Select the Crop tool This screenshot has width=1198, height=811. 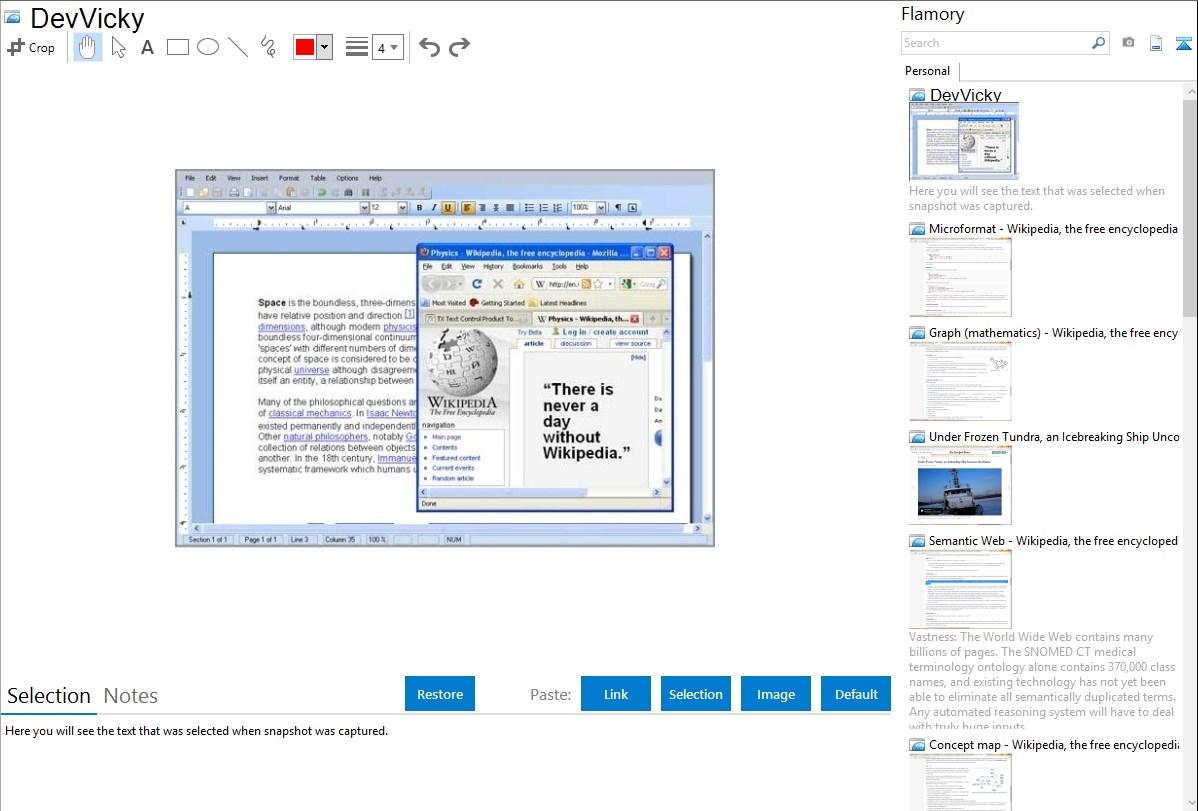coord(31,47)
